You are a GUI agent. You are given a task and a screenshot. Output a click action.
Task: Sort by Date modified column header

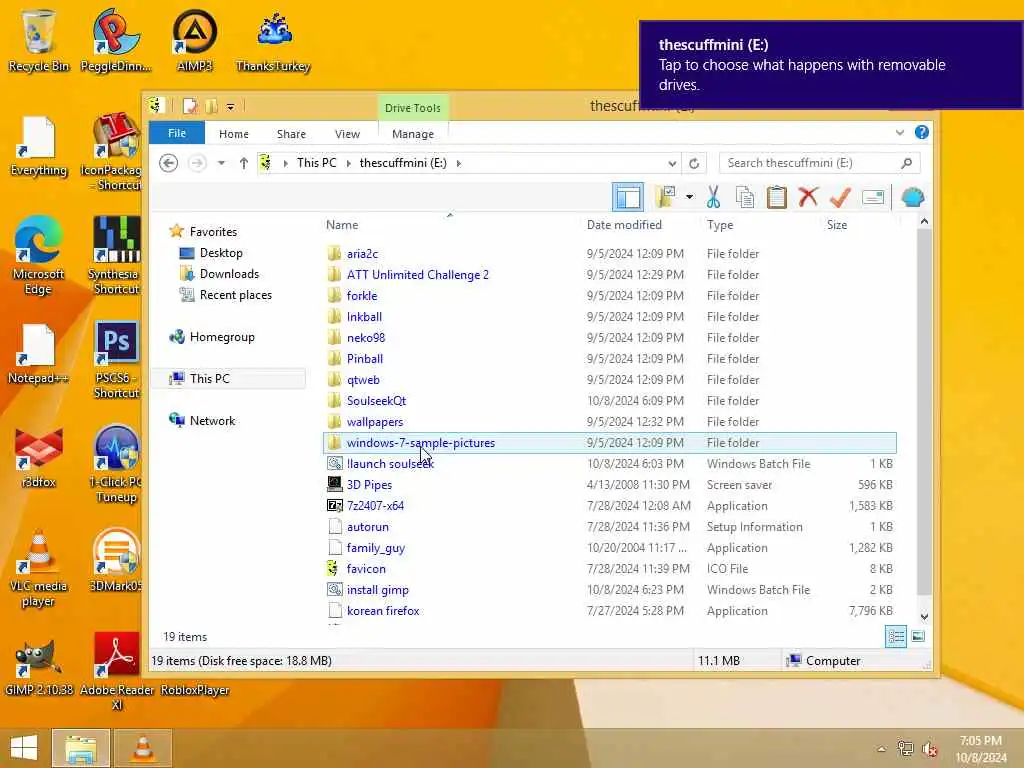click(624, 225)
